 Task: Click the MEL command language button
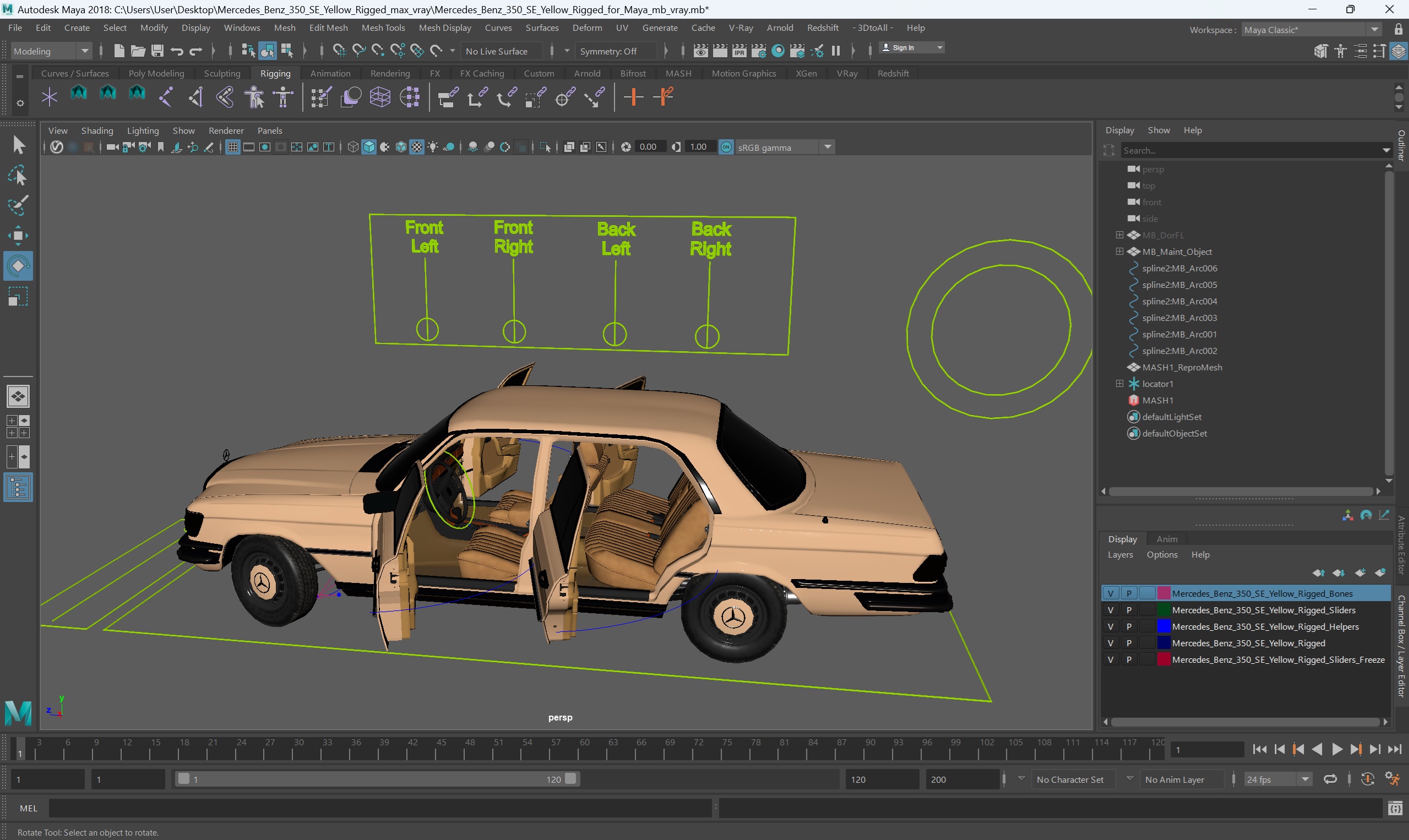pos(28,808)
